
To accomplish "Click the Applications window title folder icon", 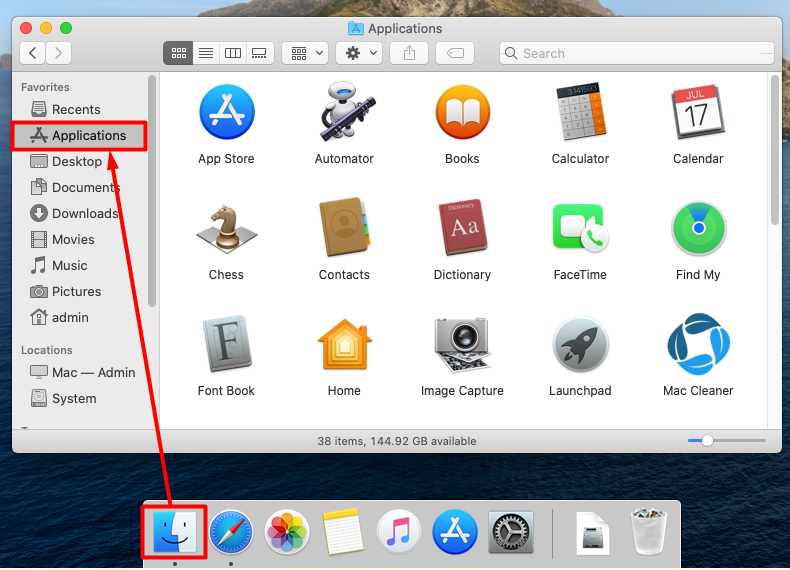I will coord(356,28).
